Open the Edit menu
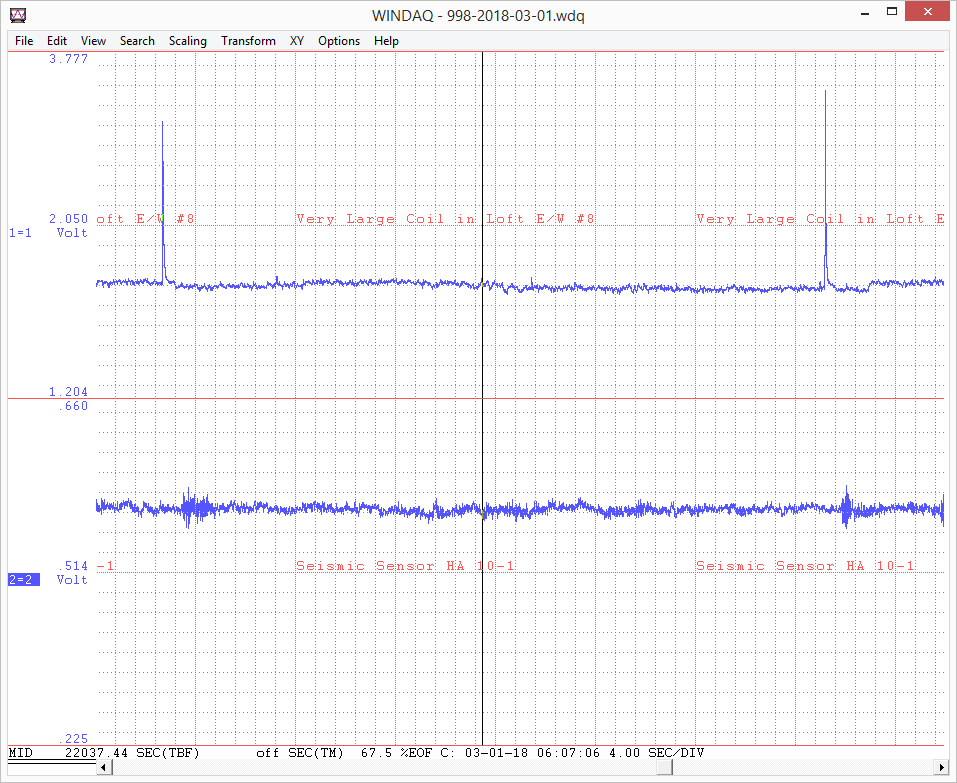Screen dimensions: 957x783 (x=57, y=41)
